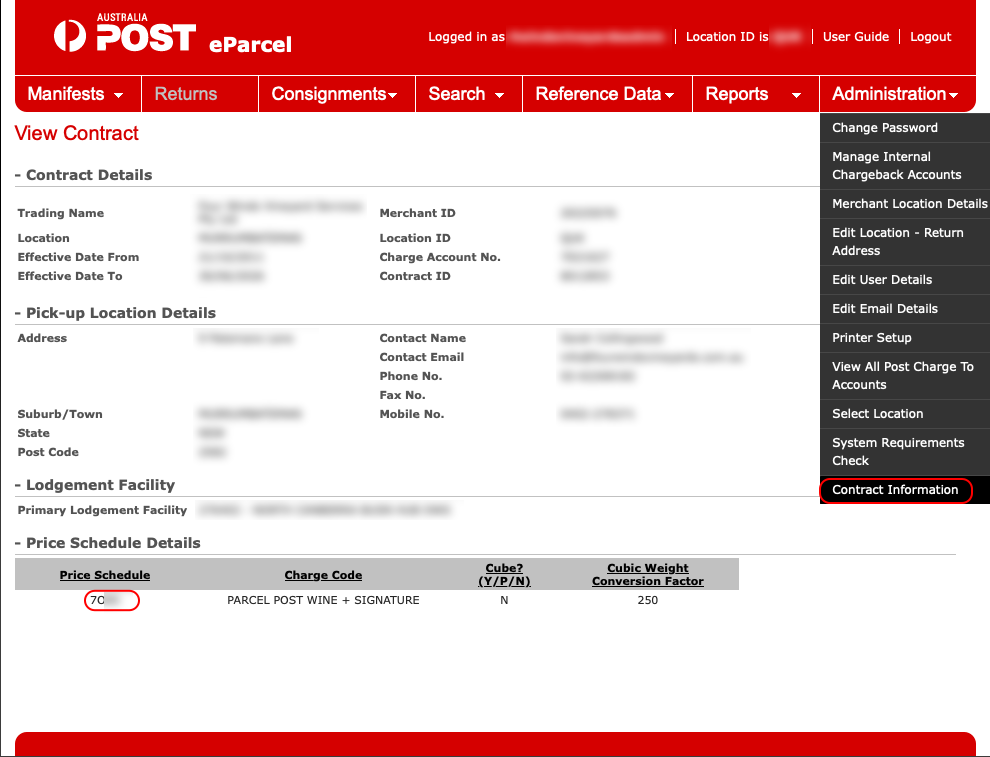Log out using the Logout link

[930, 37]
